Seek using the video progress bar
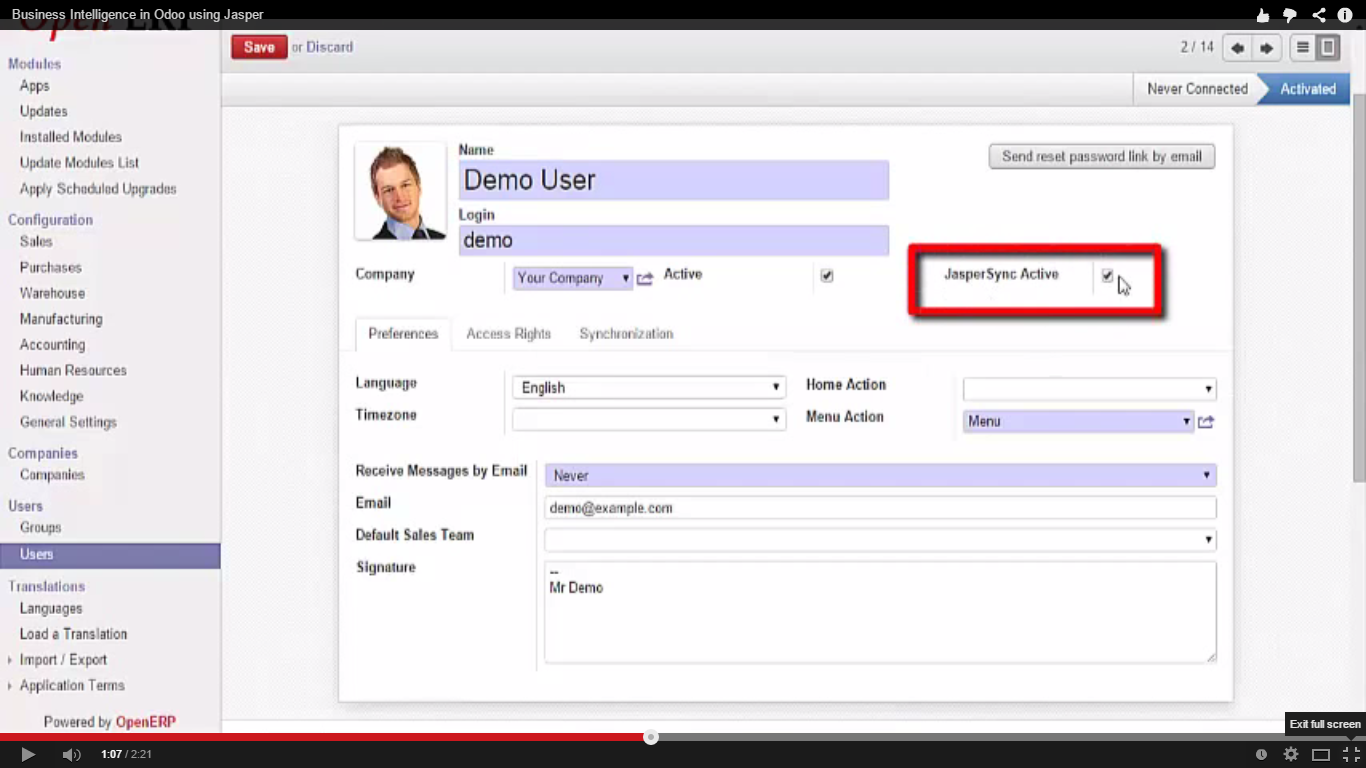Screen dimensions: 1366x768 pyautogui.click(x=683, y=737)
